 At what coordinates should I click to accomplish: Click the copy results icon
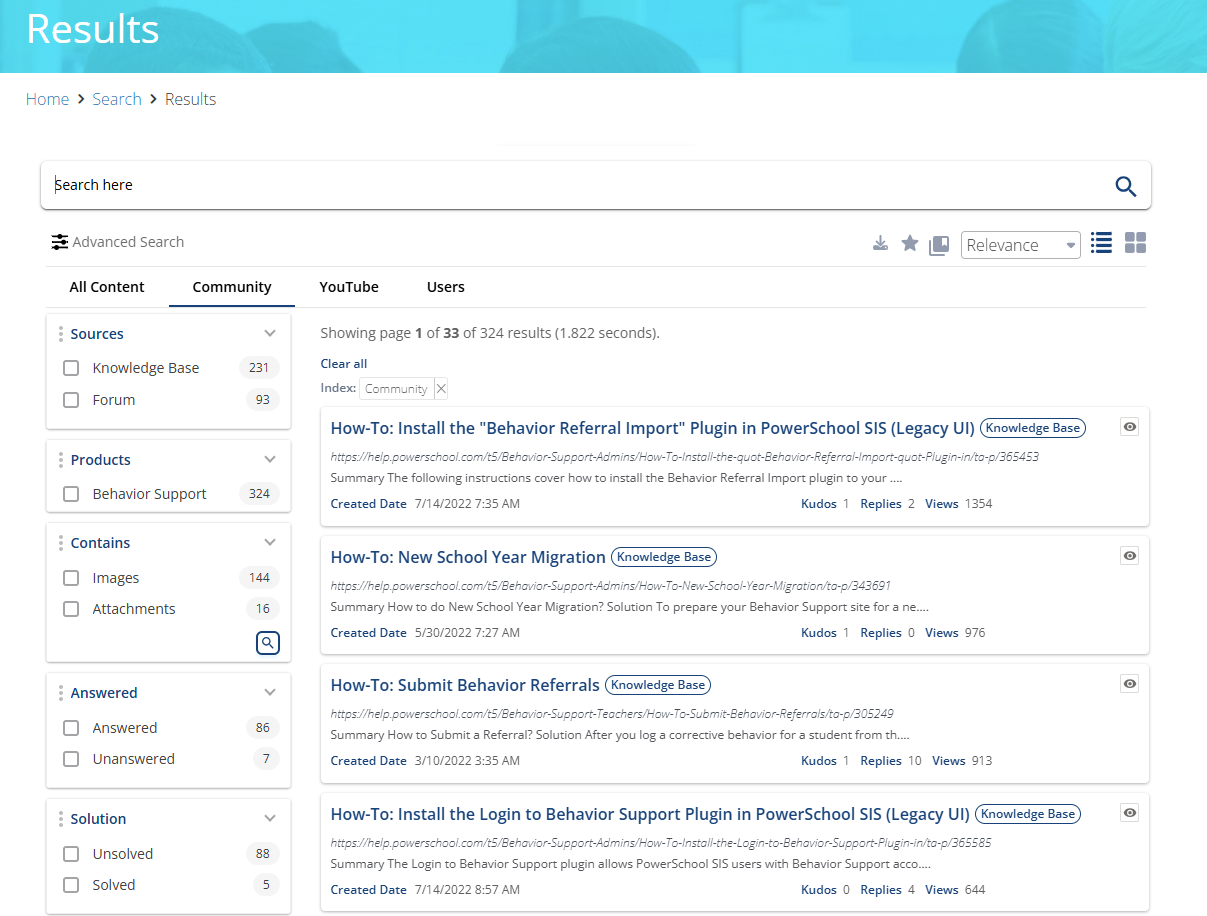click(x=938, y=243)
